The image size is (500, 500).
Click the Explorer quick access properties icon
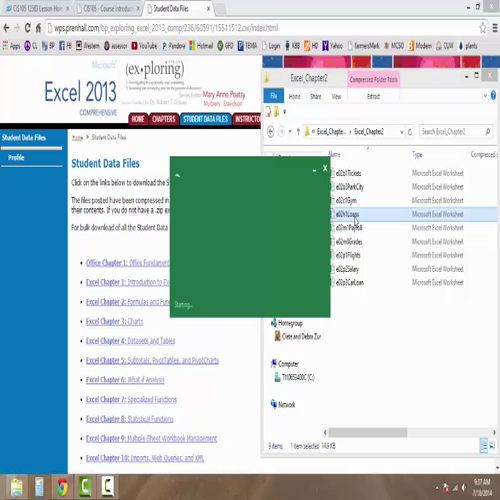(268, 112)
